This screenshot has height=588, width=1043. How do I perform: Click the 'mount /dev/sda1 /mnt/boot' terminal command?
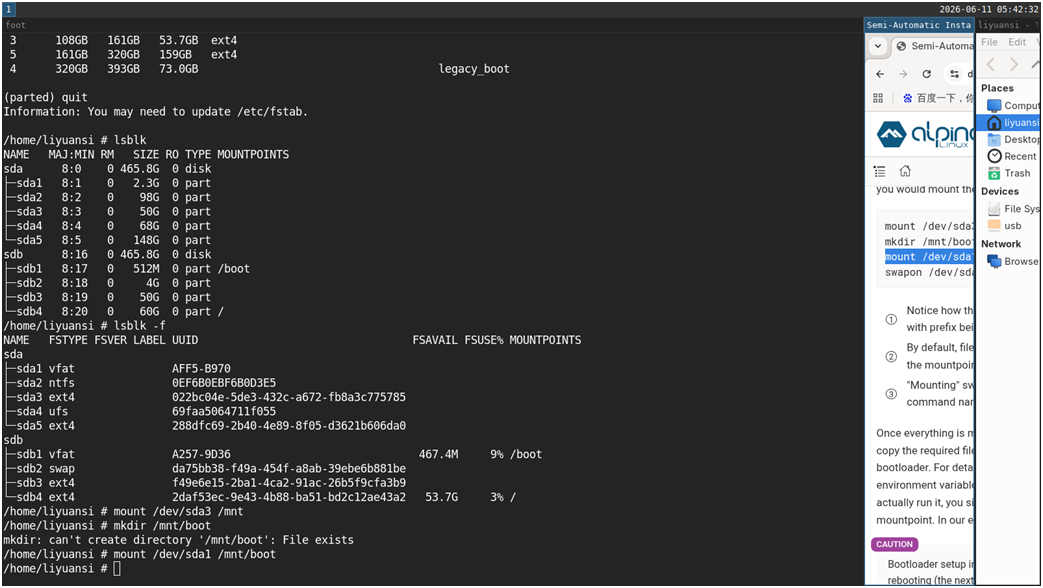[x=194, y=554]
